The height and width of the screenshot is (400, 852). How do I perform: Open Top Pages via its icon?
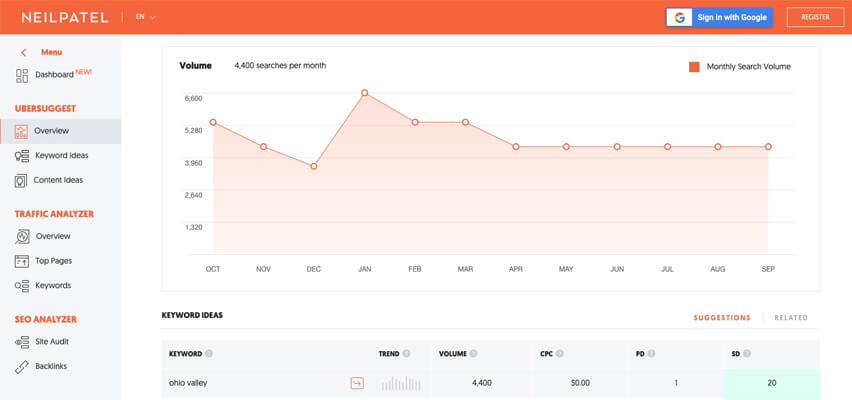[x=22, y=261]
